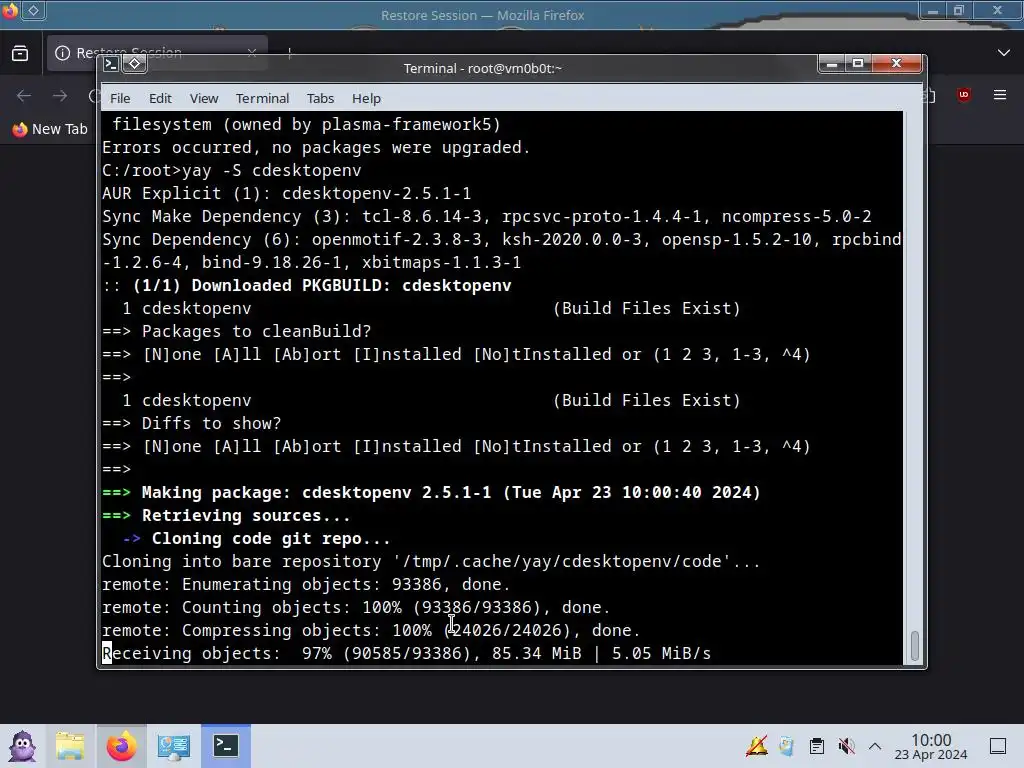Click the Firefox forward arrow
This screenshot has width=1024, height=768.
coord(60,96)
